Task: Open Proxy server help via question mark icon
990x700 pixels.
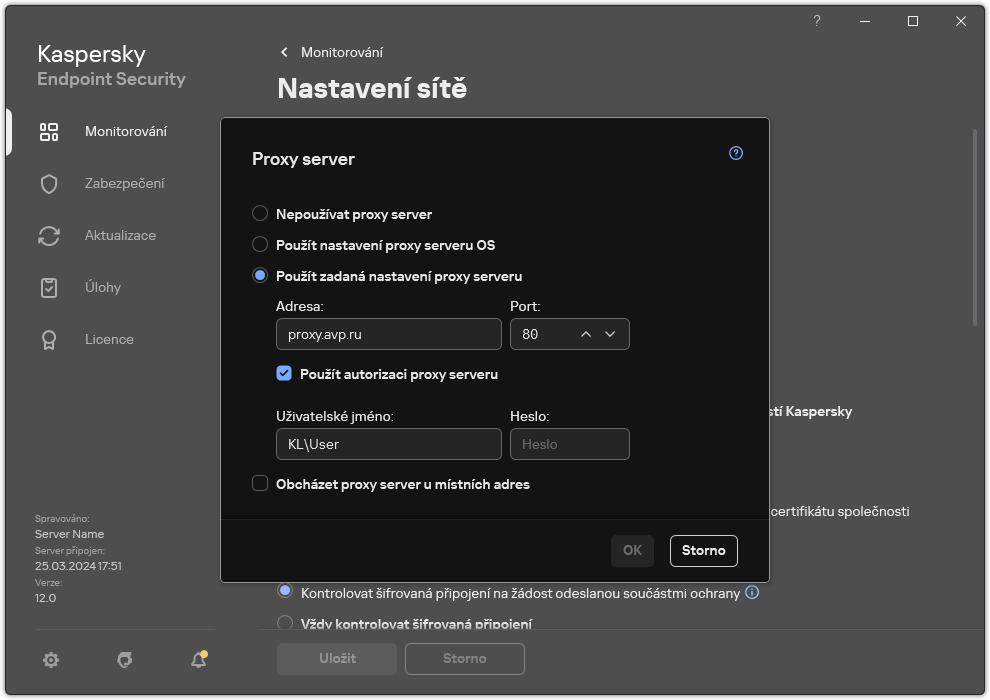Action: [x=735, y=153]
